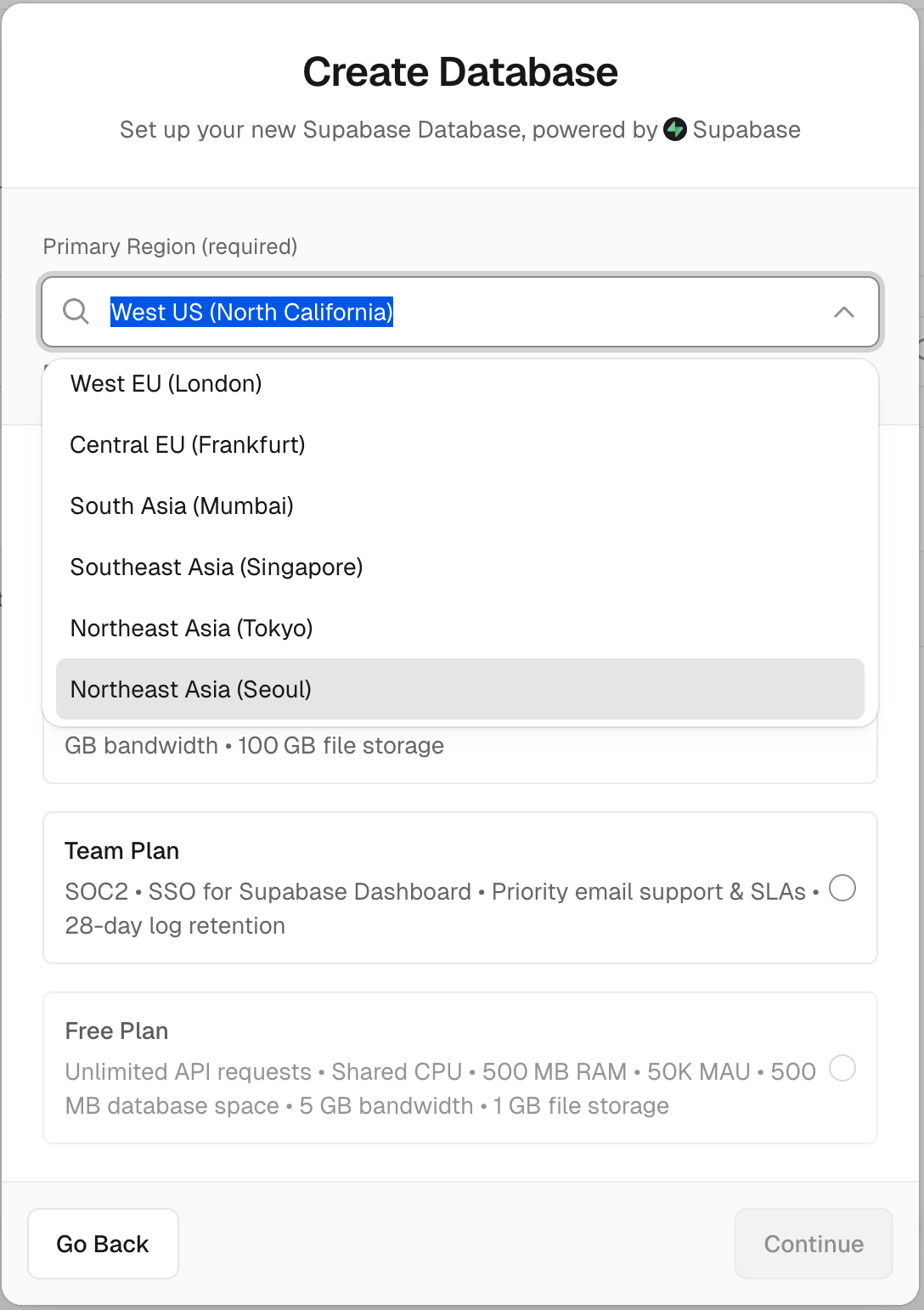The width and height of the screenshot is (924, 1310).
Task: Collapse the Primary Region dropdown chevron
Action: 843,312
